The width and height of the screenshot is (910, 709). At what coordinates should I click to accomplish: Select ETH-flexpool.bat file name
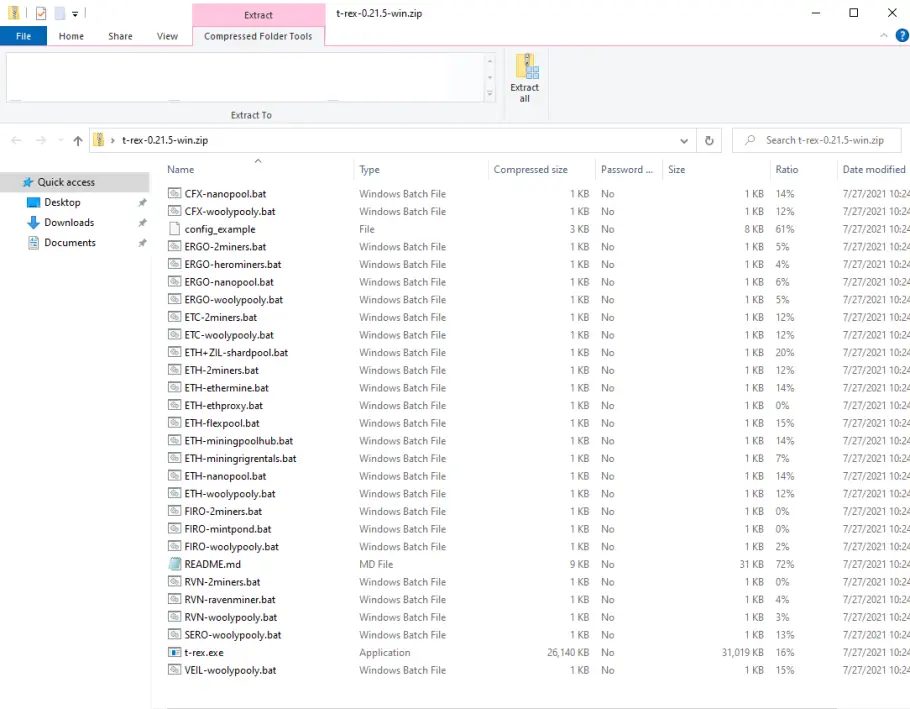pos(222,423)
